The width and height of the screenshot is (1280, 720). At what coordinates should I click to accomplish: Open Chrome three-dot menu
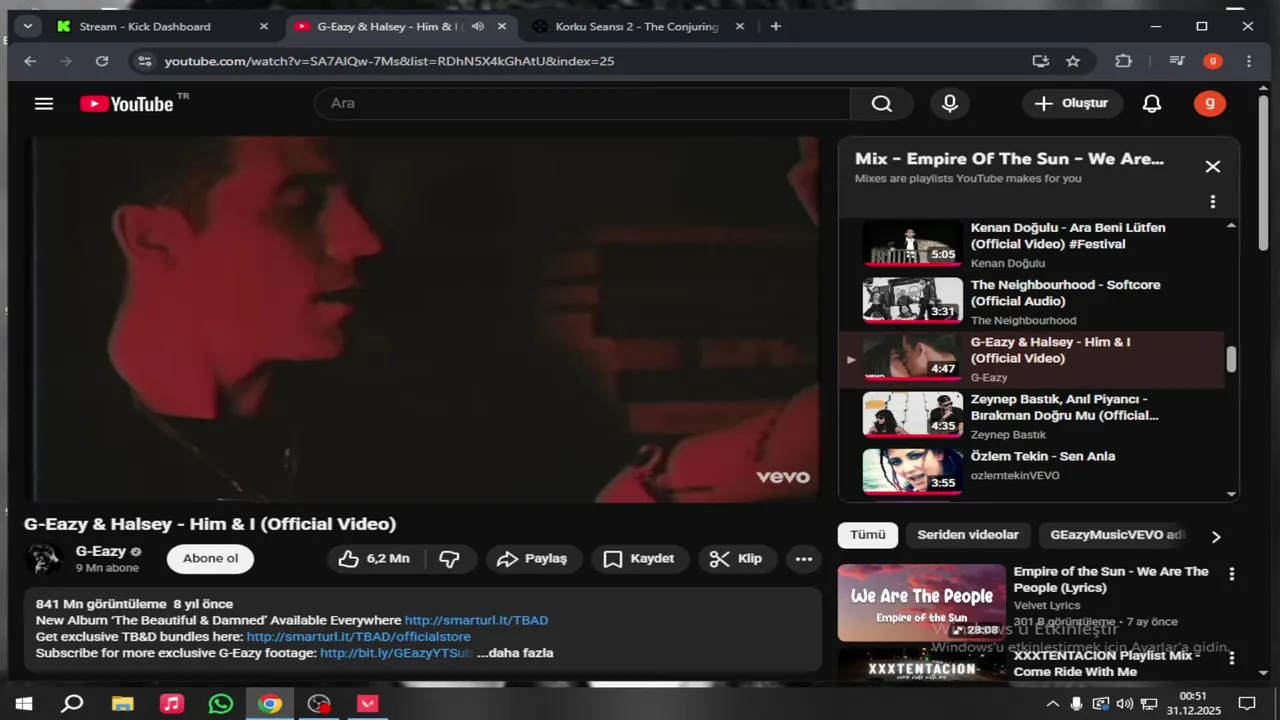(x=1249, y=61)
